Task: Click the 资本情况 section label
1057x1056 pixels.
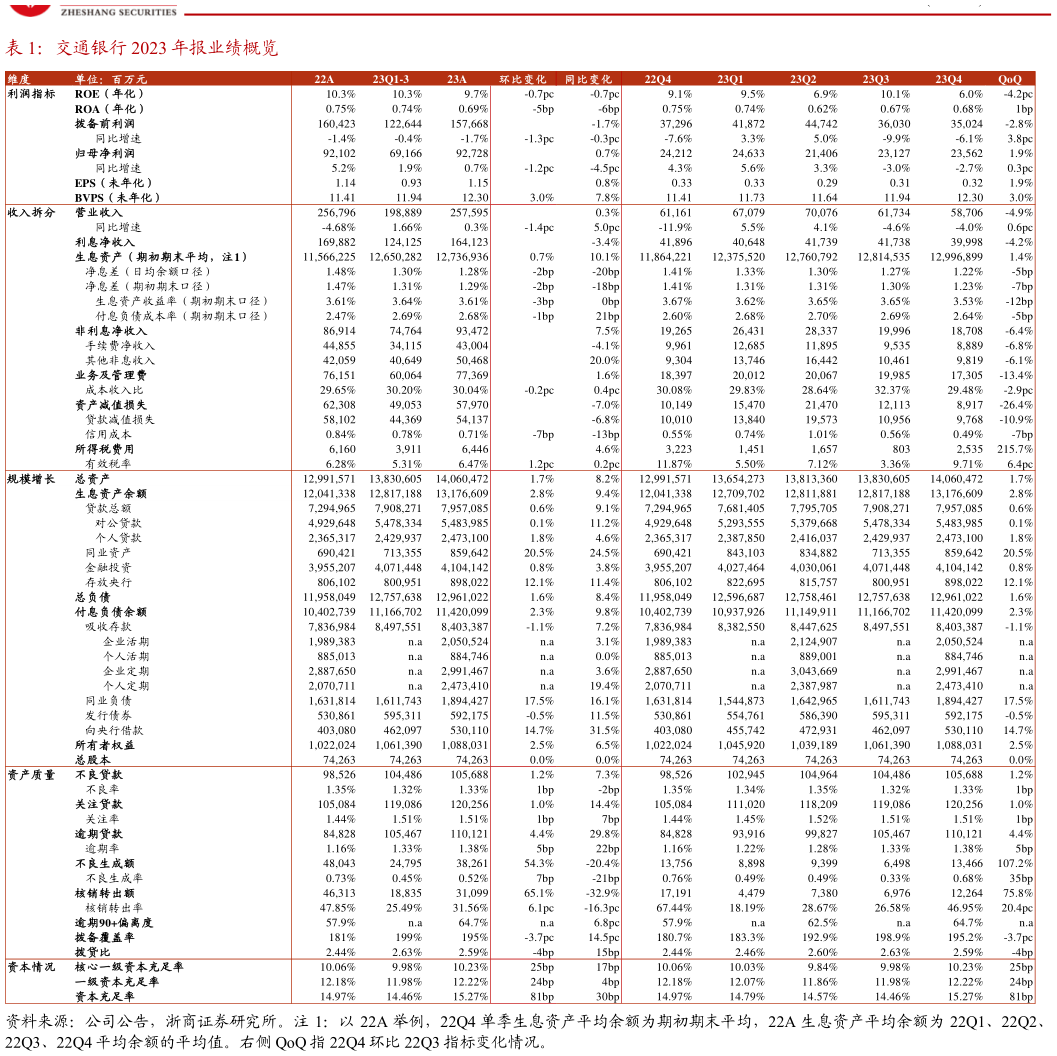Action: coord(31,968)
